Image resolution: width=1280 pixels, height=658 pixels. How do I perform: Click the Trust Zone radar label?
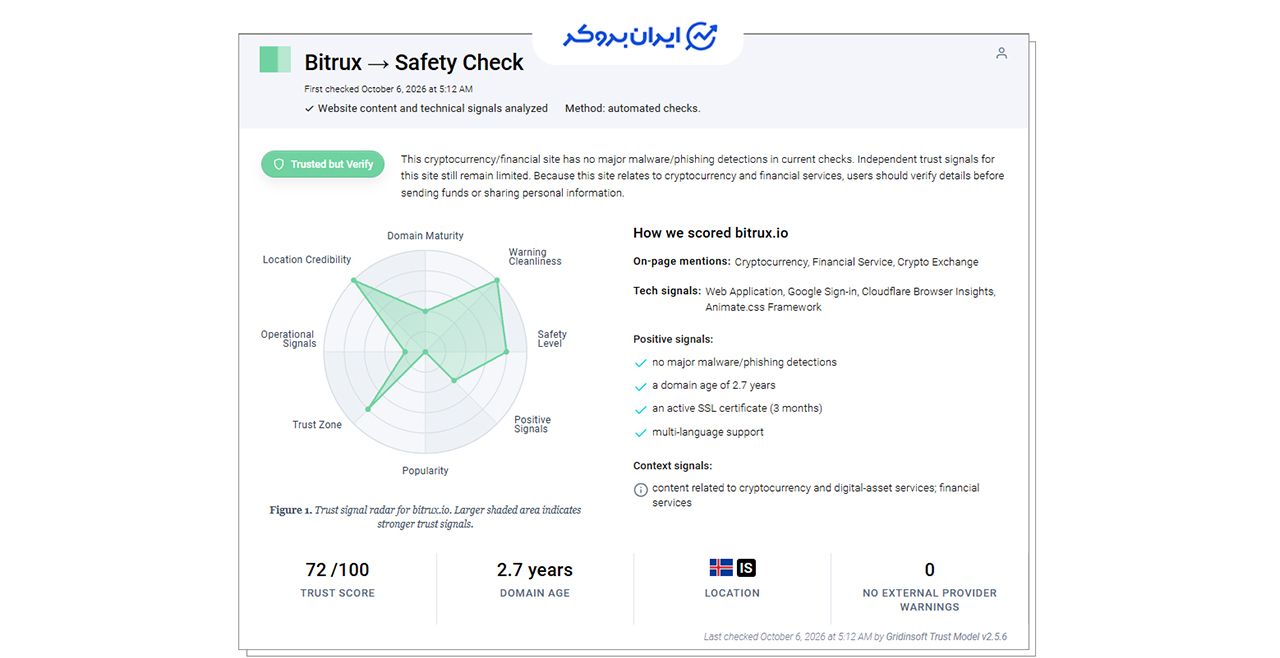[317, 425]
